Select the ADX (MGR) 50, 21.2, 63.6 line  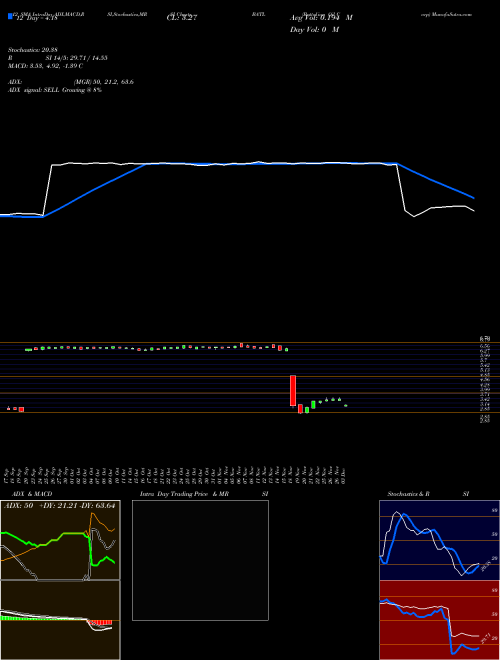[x=71, y=82]
